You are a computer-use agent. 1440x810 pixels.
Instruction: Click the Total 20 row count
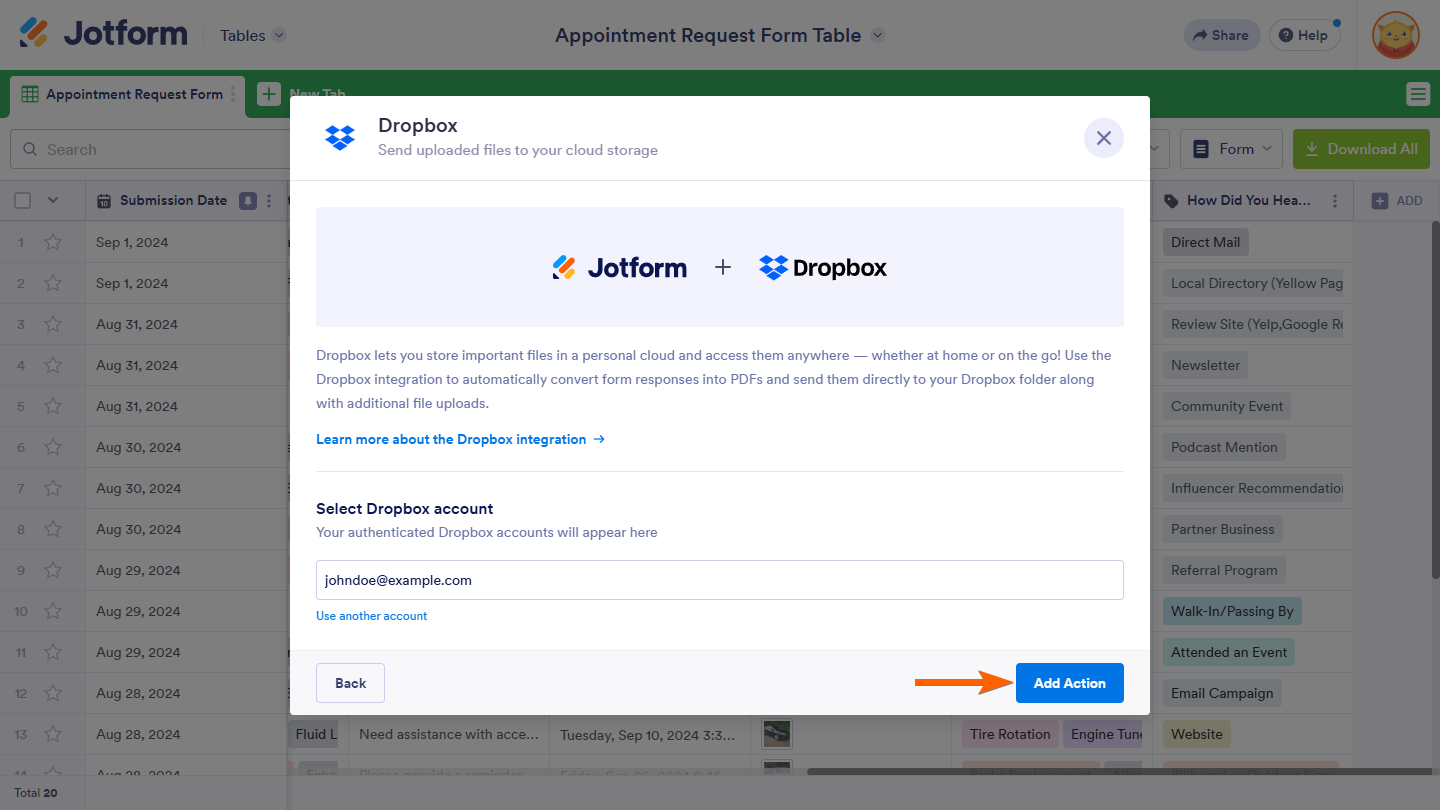click(36, 792)
